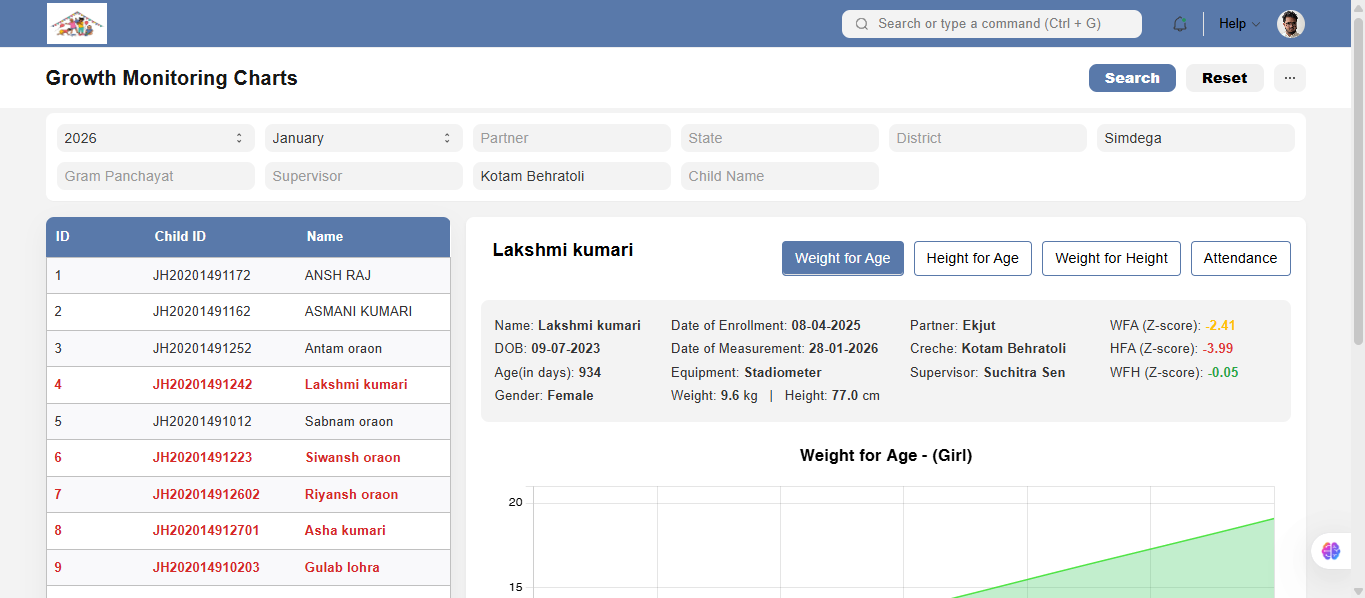Click the Partner filter field

(x=572, y=138)
